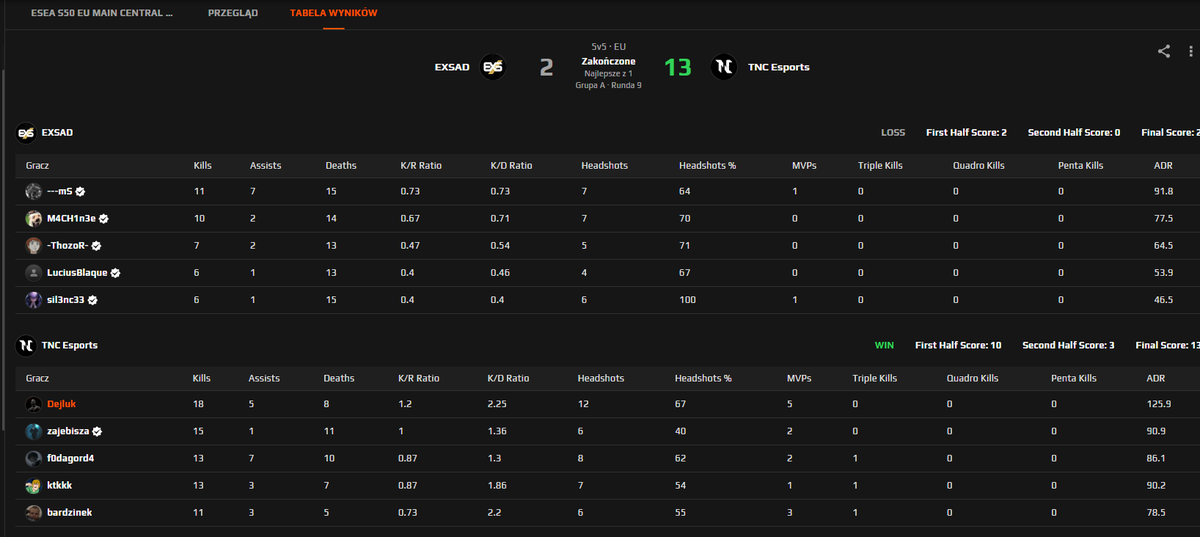Click Triple Kills header in TNC Esports table

point(877,379)
